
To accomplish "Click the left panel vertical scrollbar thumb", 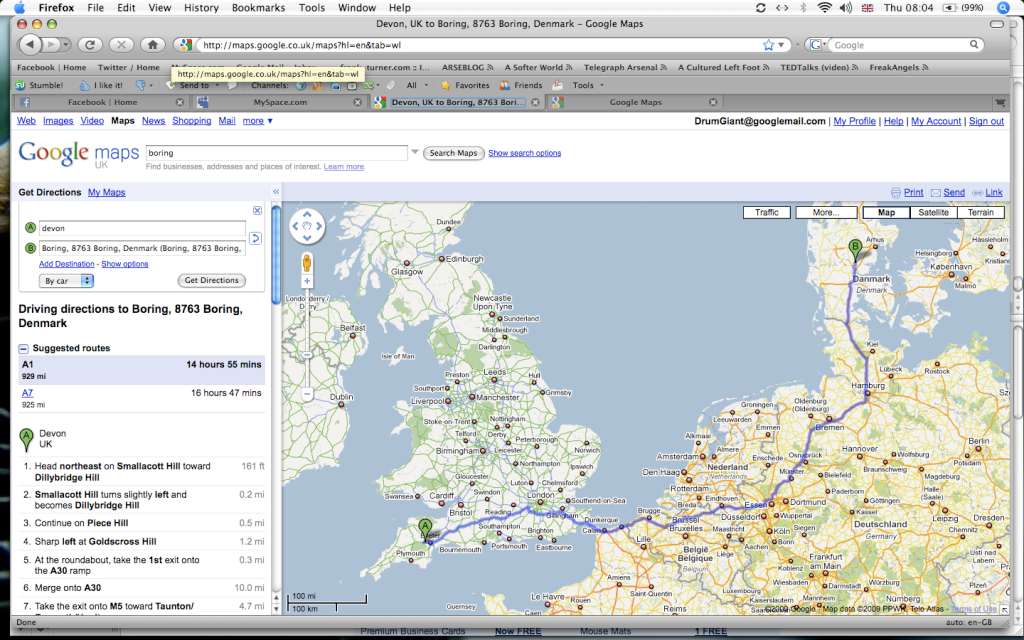I will 276,253.
